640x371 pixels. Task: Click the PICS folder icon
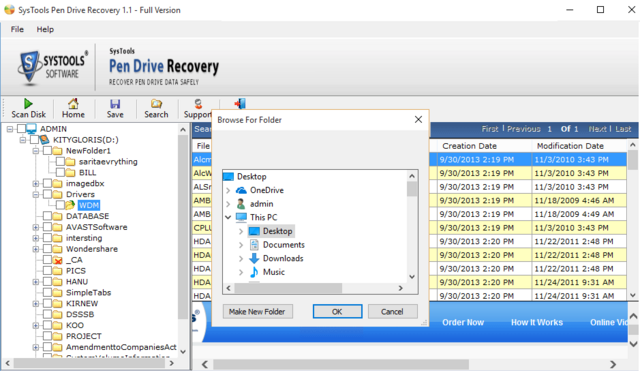point(58,271)
